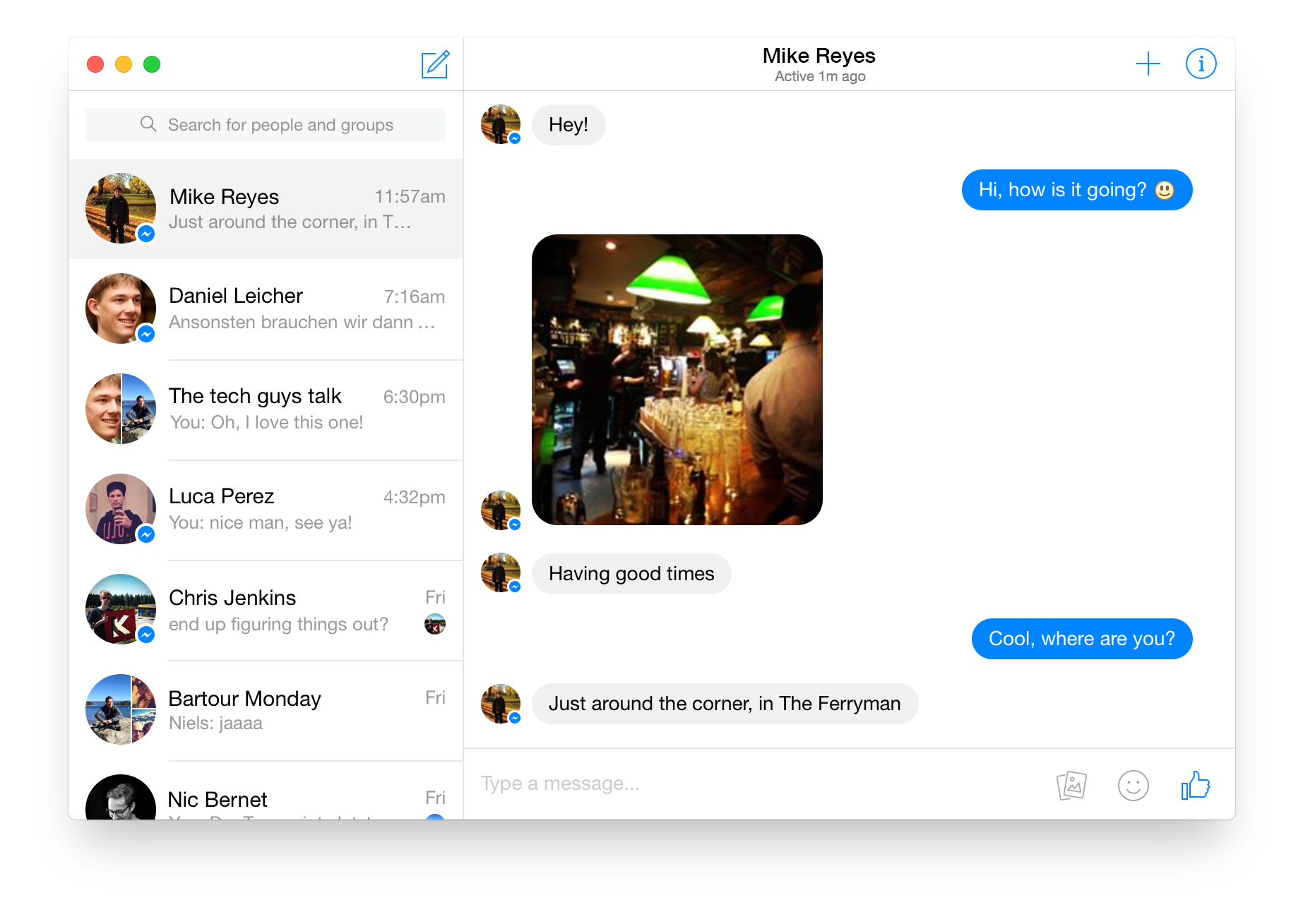Image resolution: width=1303 pixels, height=924 pixels.
Task: Open The tech guys talk group chat
Action: [x=266, y=409]
